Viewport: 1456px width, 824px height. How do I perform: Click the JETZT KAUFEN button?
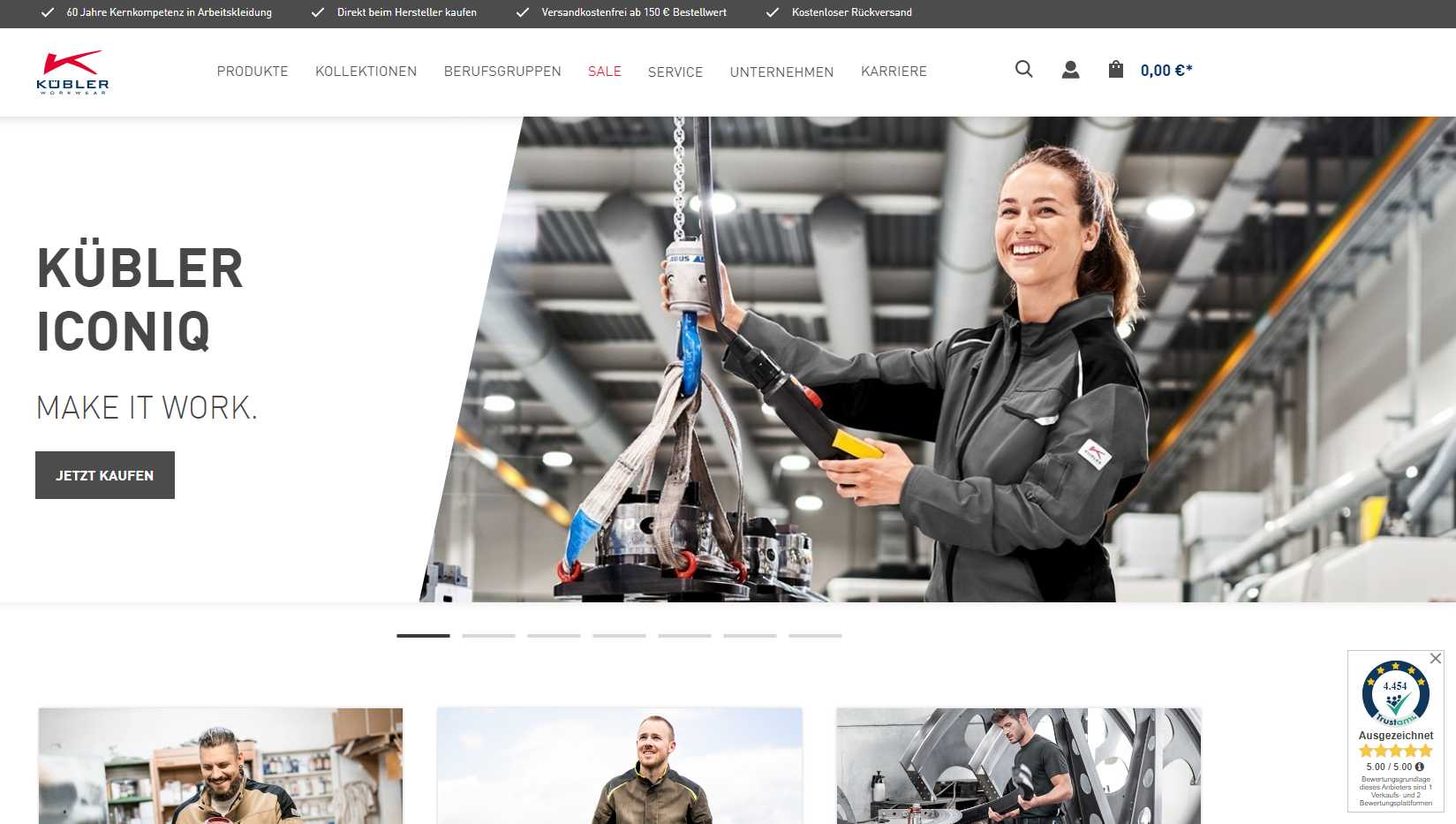(x=105, y=475)
